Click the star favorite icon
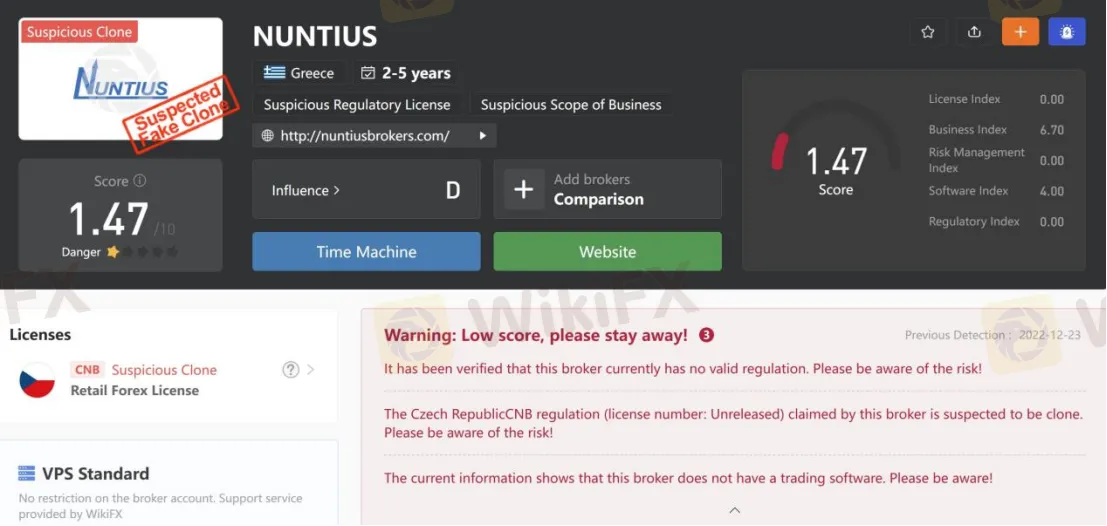This screenshot has width=1107, height=526. click(927, 32)
